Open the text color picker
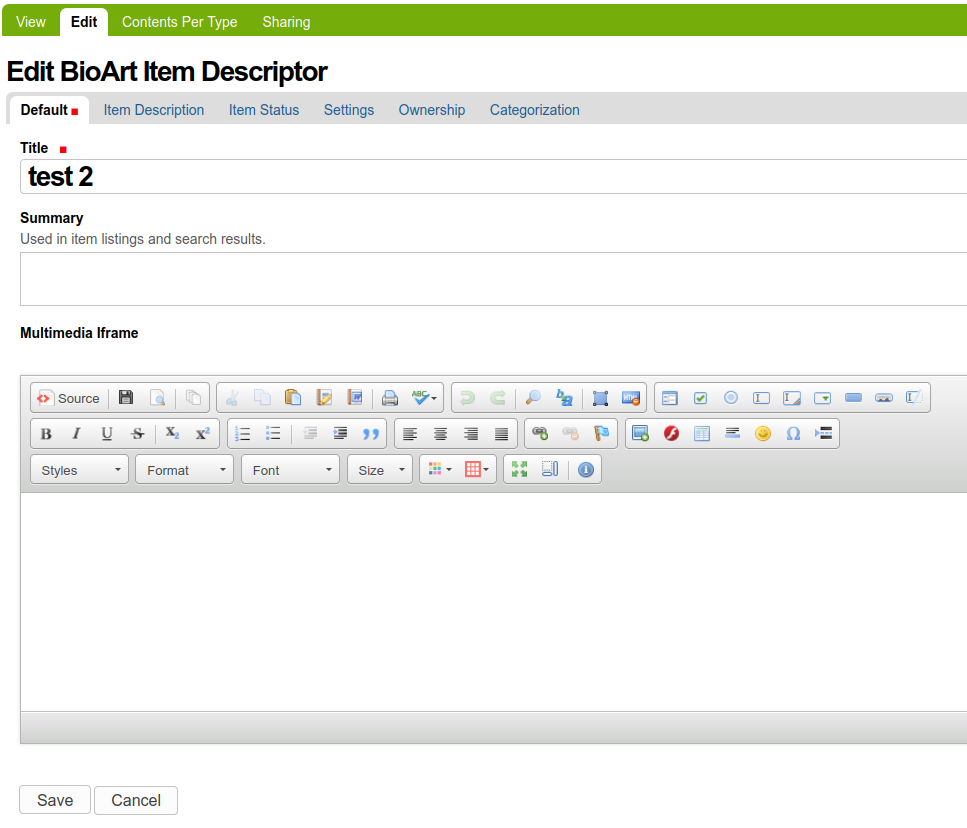 pos(439,470)
